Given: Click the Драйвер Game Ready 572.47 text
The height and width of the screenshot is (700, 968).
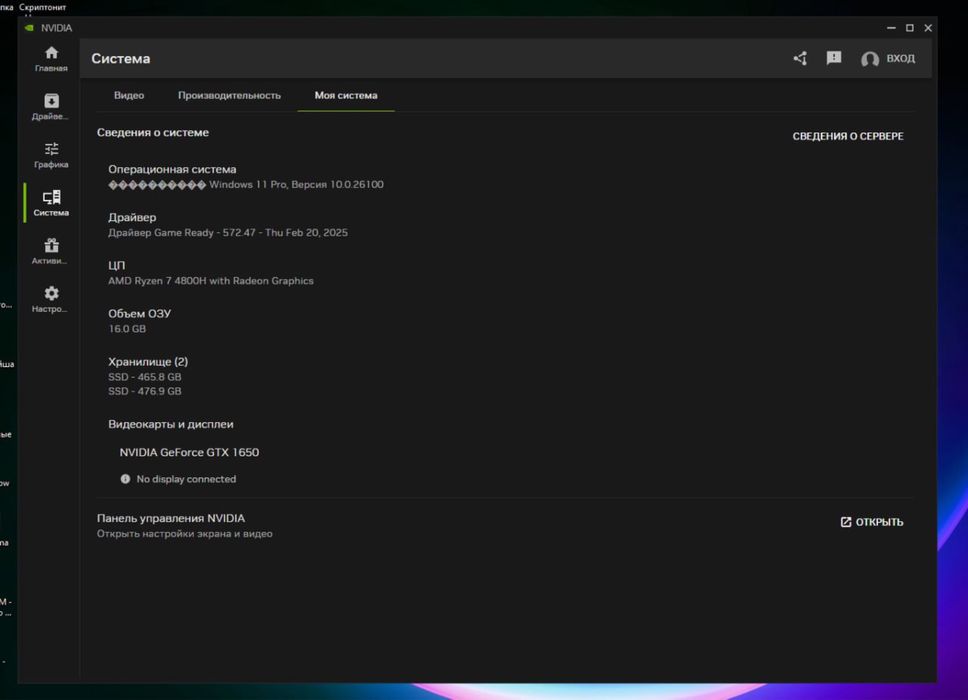Looking at the screenshot, I should coord(228,233).
